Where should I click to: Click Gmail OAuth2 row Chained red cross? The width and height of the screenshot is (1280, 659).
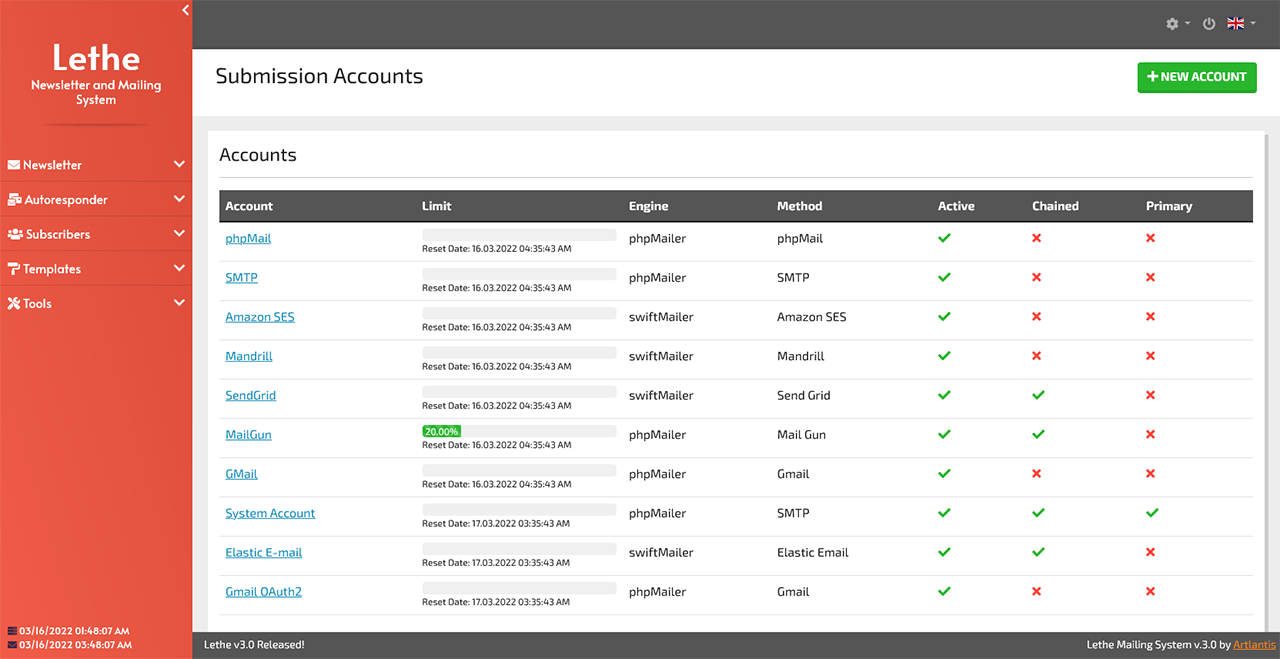pyautogui.click(x=1037, y=591)
